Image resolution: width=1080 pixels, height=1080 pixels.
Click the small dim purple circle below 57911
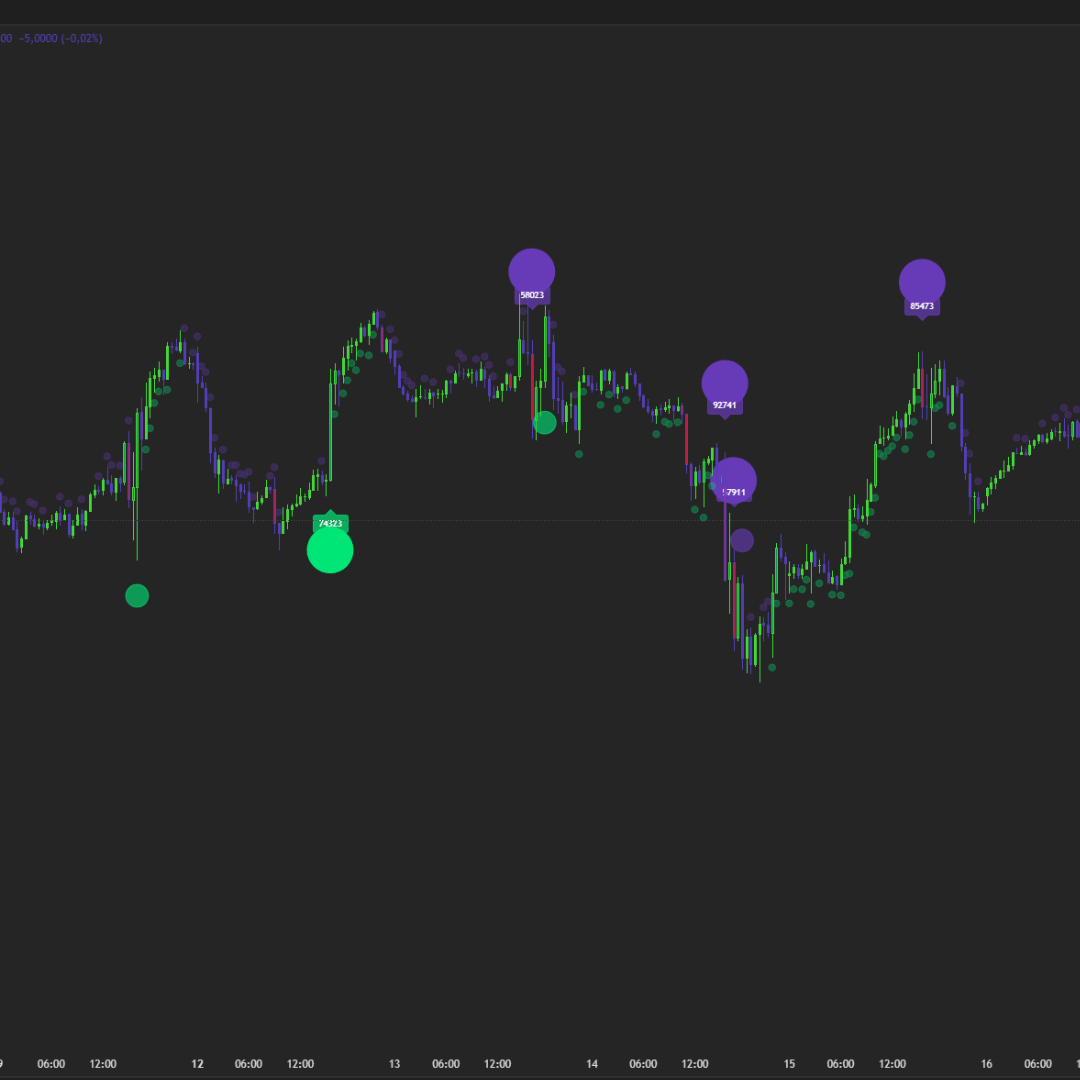coord(742,541)
